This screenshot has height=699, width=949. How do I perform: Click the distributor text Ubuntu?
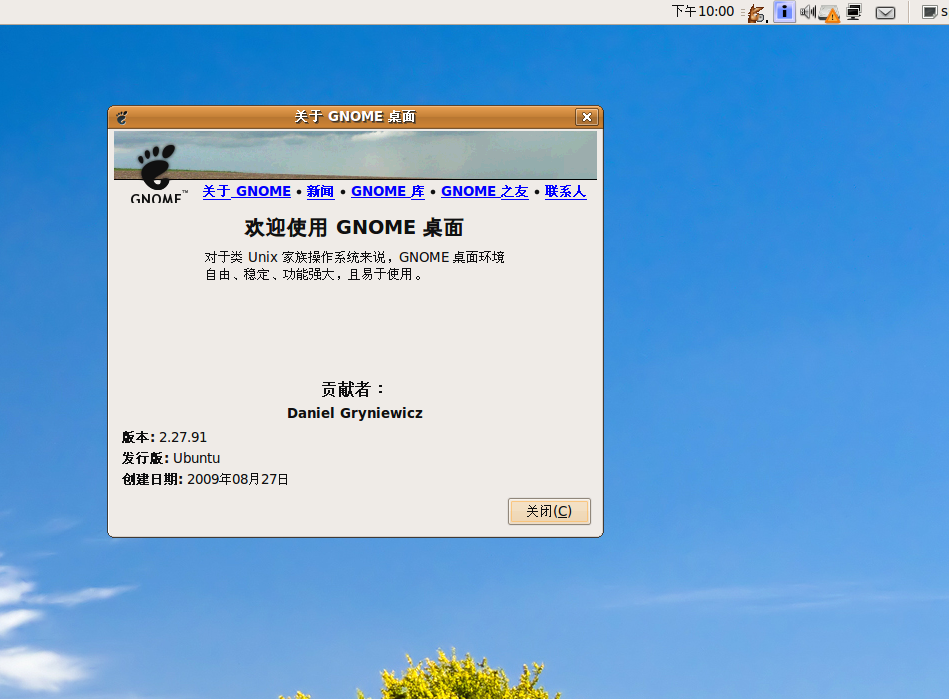(197, 458)
